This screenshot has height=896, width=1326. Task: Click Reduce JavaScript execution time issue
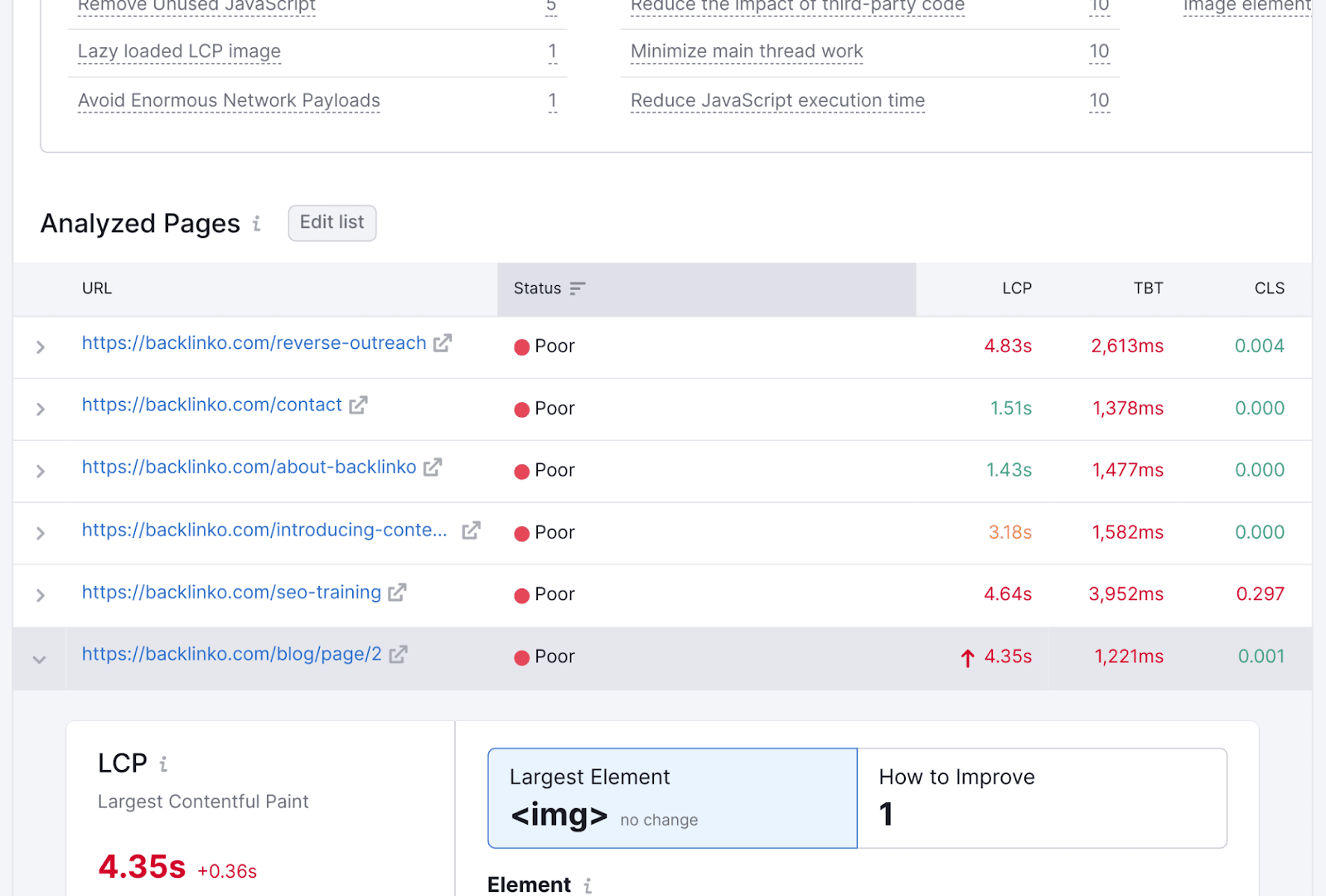click(777, 100)
